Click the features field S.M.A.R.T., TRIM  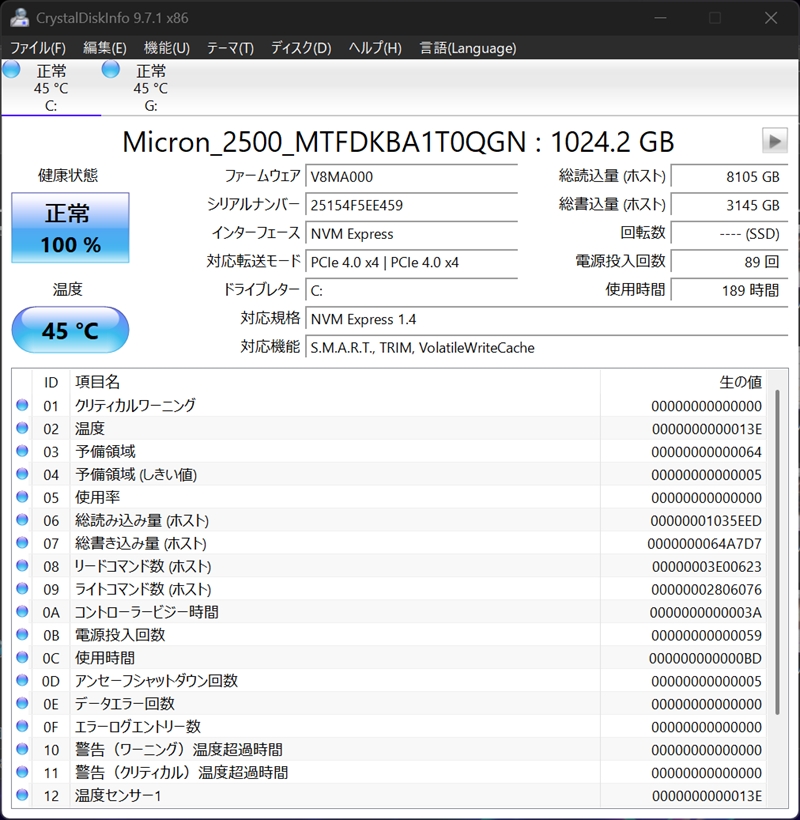tap(546, 348)
